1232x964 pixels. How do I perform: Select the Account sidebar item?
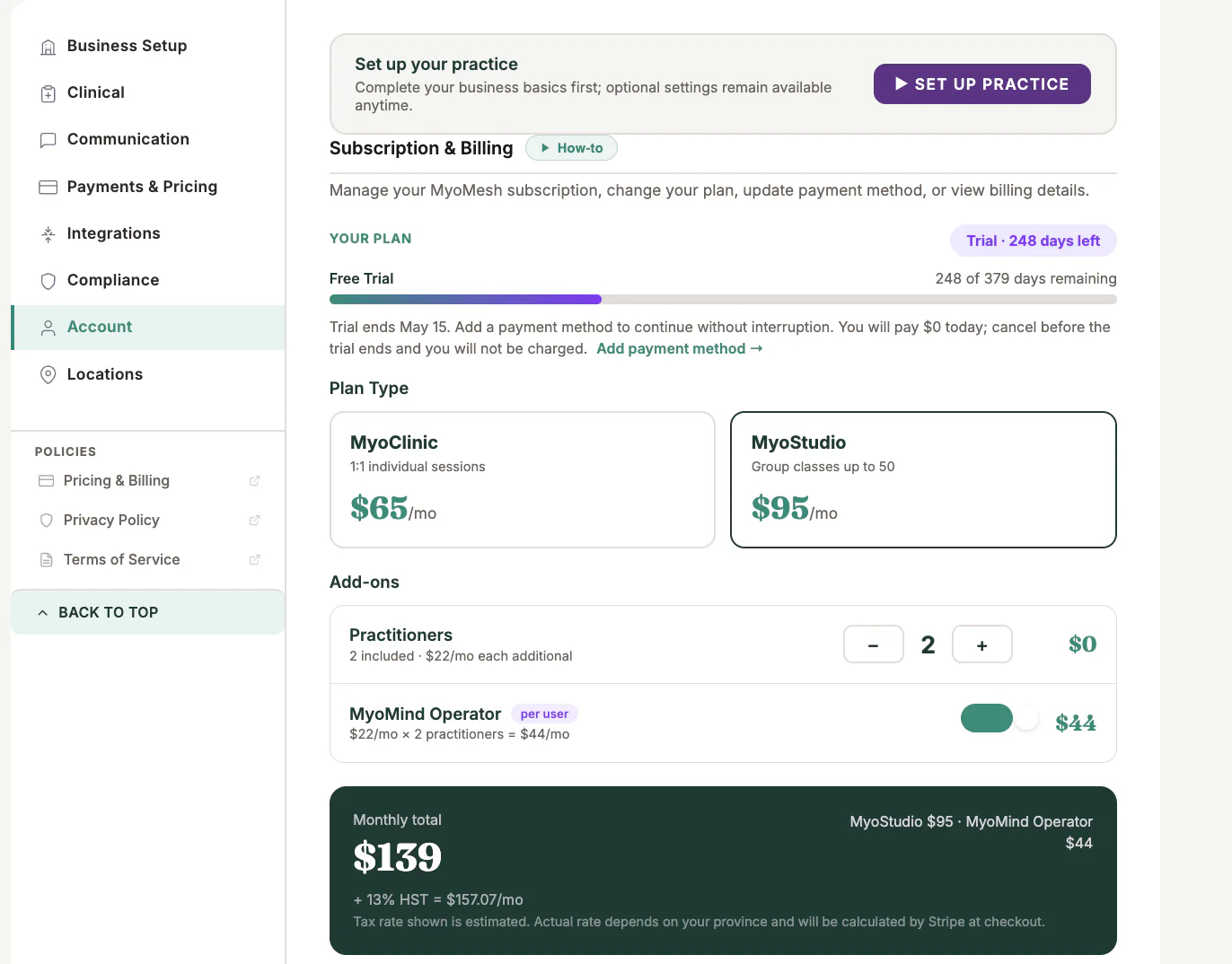click(148, 327)
